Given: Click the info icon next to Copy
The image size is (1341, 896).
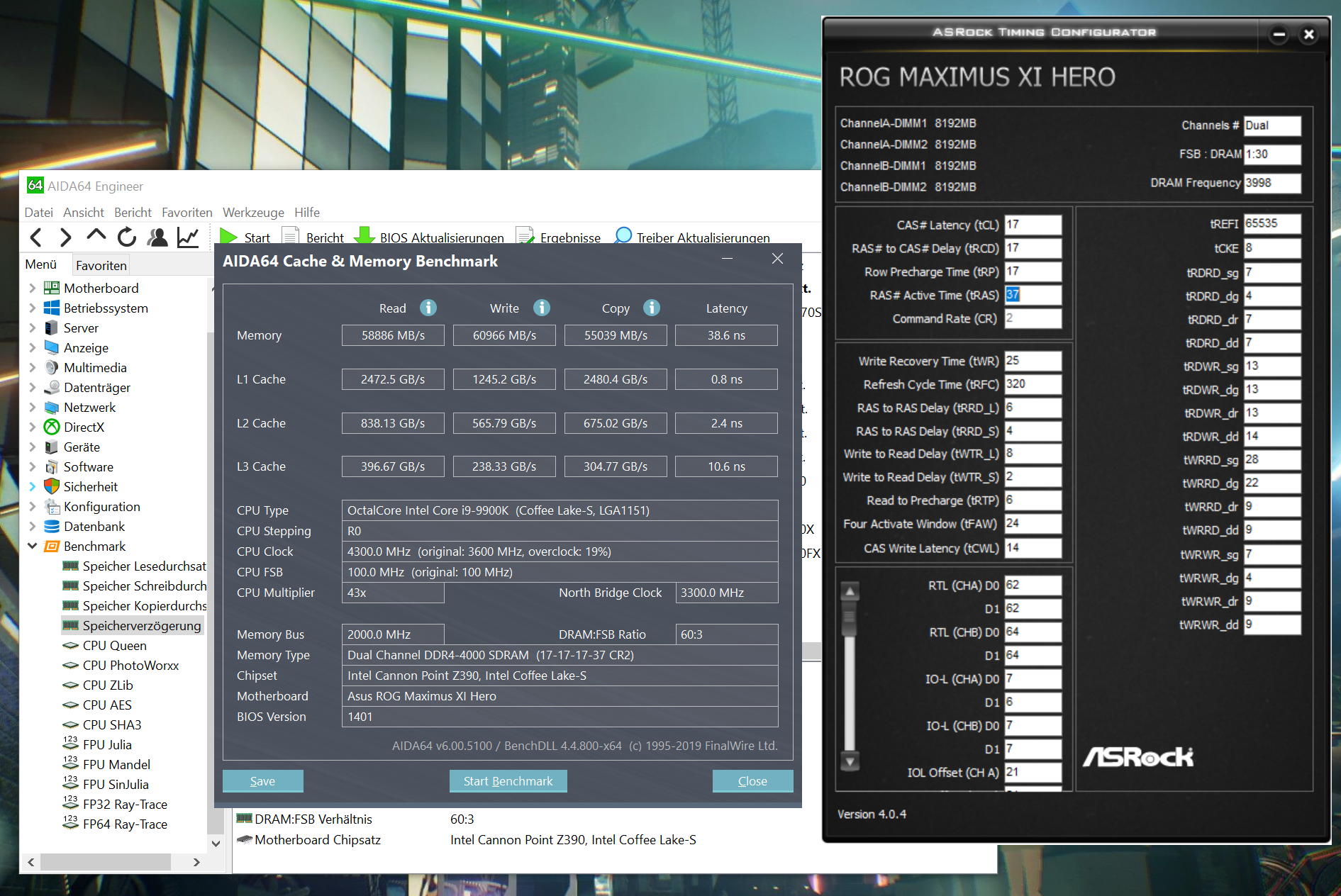Looking at the screenshot, I should coord(652,308).
